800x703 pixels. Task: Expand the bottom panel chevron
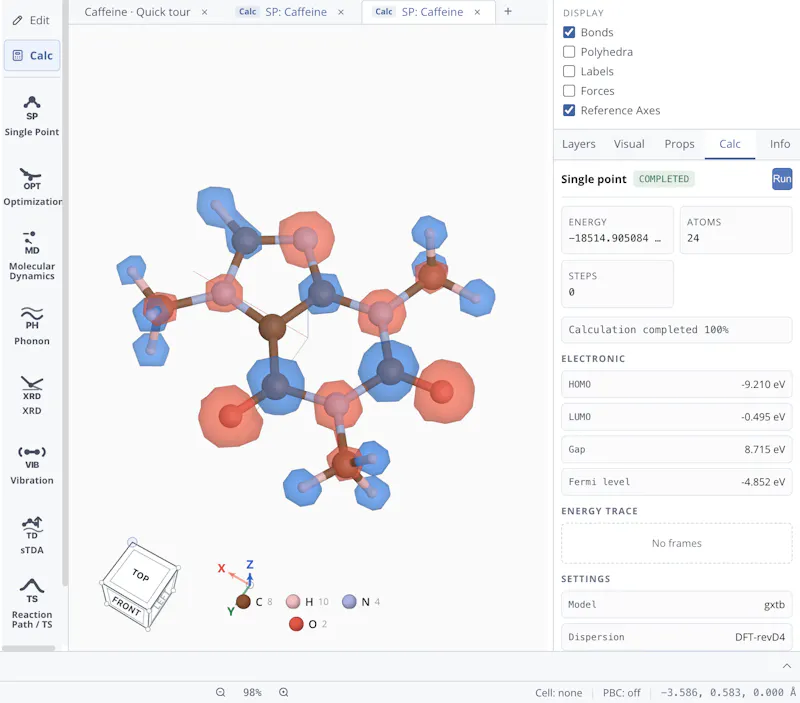(x=787, y=666)
